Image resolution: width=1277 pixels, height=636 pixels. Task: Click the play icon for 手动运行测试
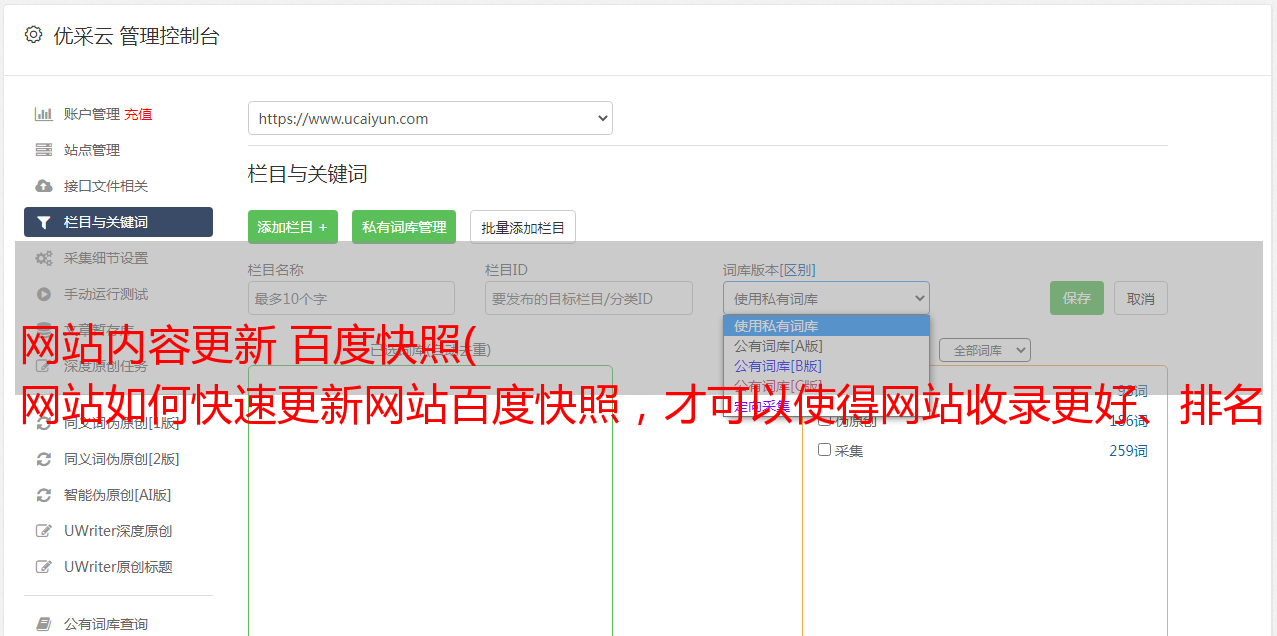tap(43, 294)
